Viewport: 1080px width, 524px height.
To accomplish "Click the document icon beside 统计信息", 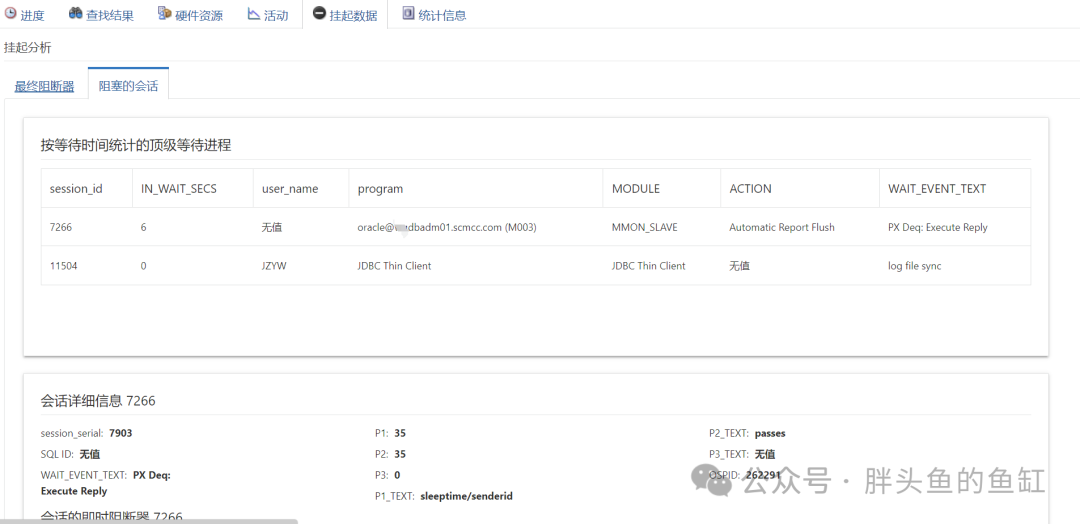I will coord(408,13).
